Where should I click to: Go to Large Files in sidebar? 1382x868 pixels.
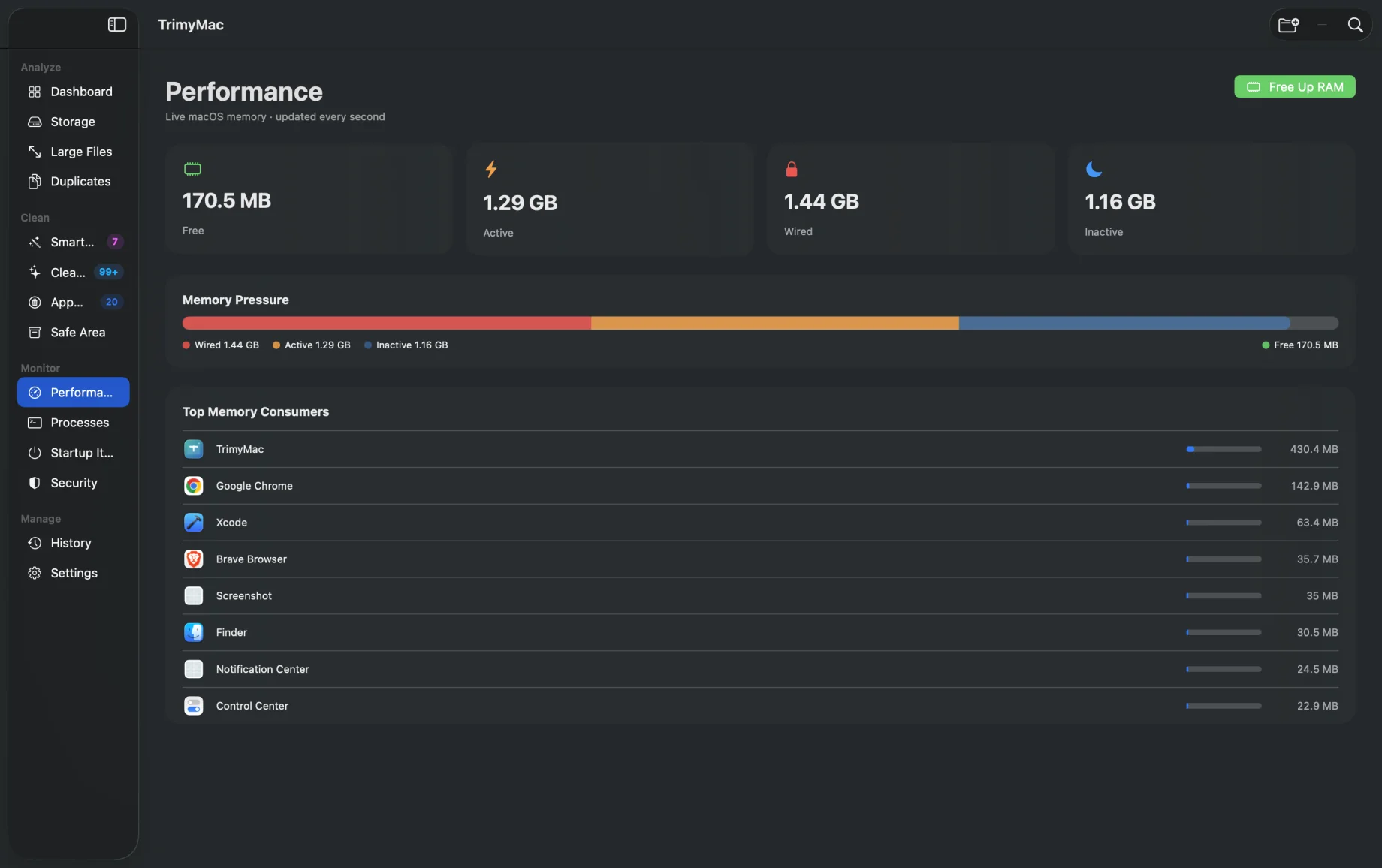pos(73,152)
